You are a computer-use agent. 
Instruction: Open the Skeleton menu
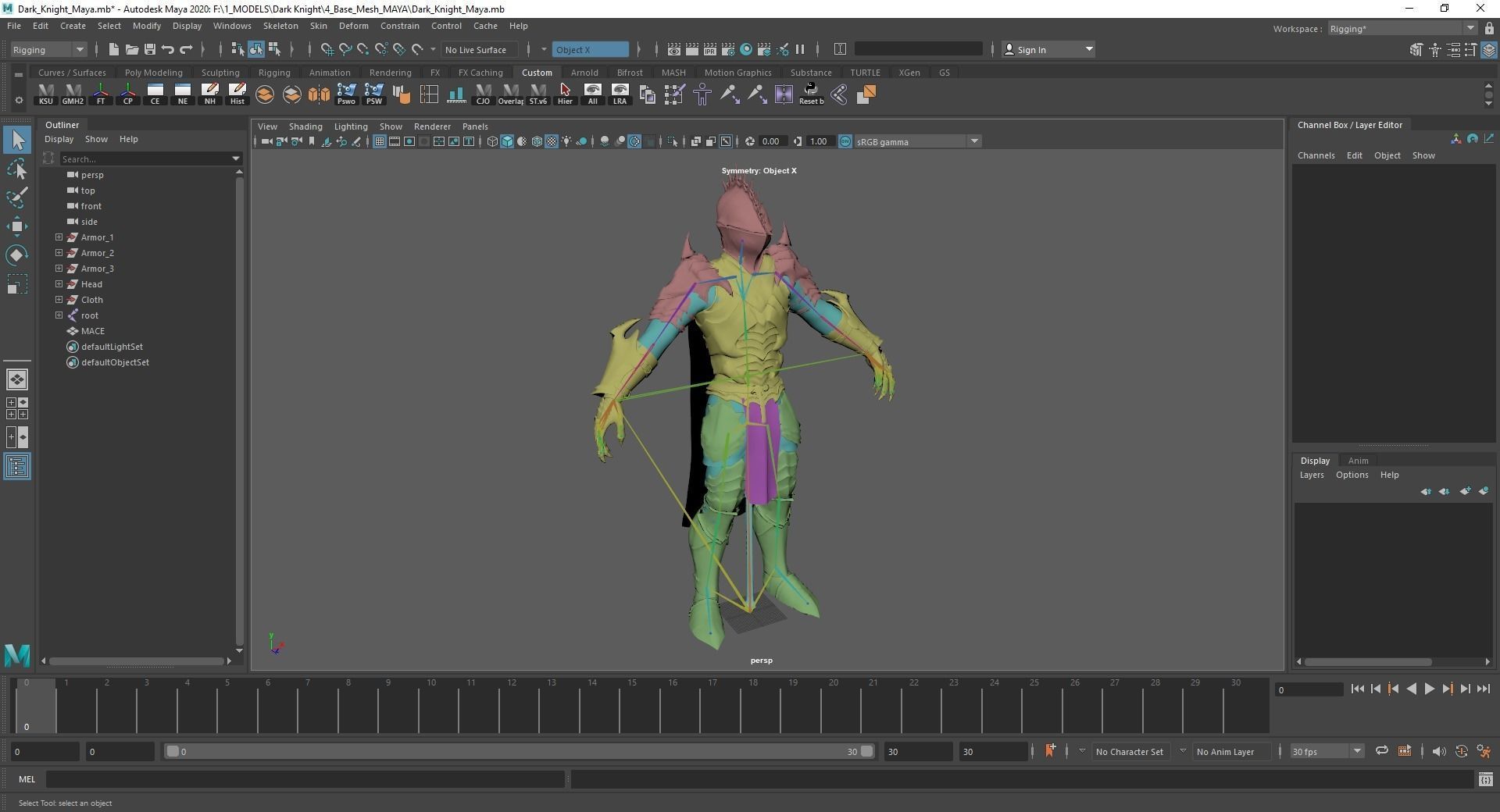tap(280, 26)
